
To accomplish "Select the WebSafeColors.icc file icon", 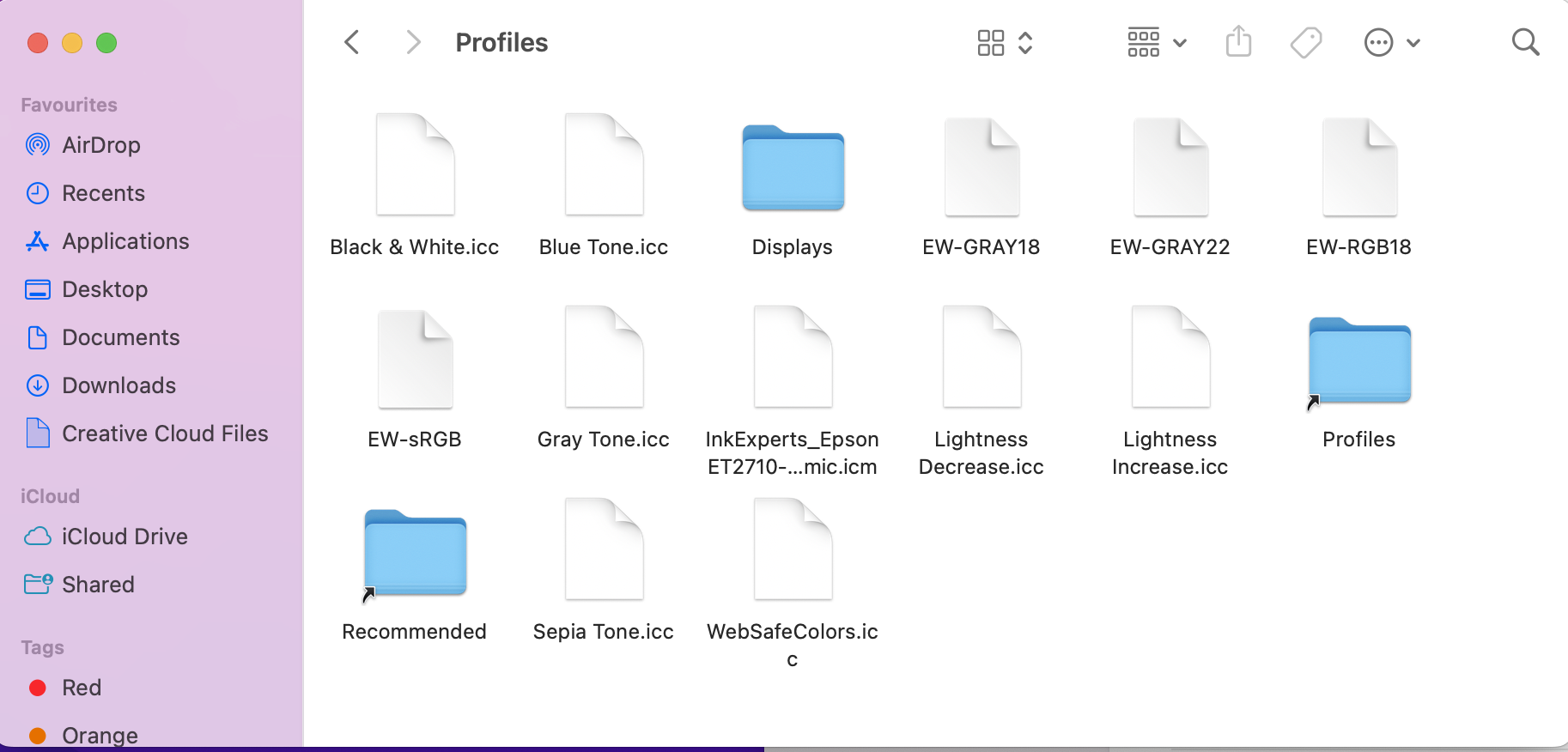I will (x=793, y=549).
